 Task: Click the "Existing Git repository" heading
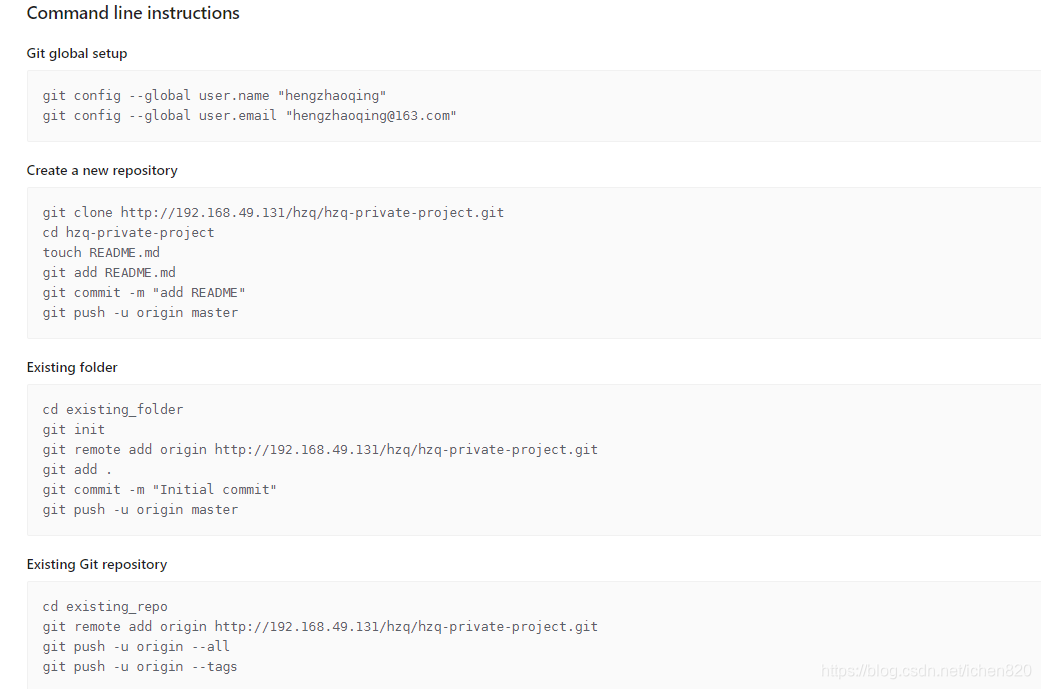point(97,564)
